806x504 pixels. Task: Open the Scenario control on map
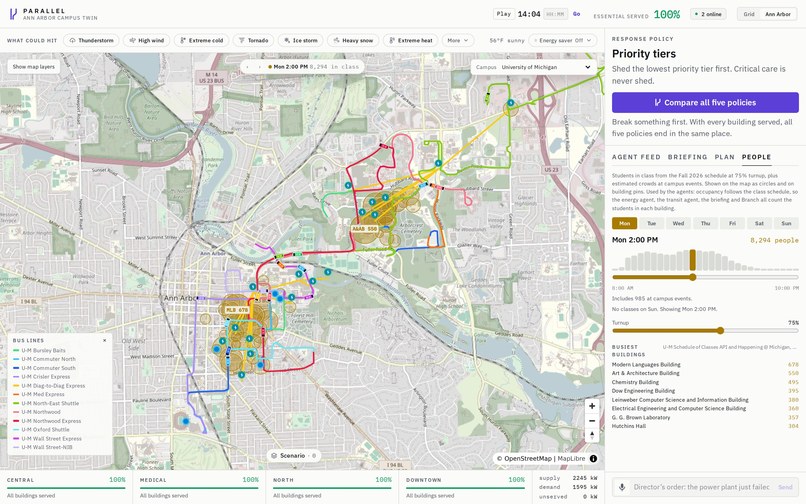click(294, 456)
